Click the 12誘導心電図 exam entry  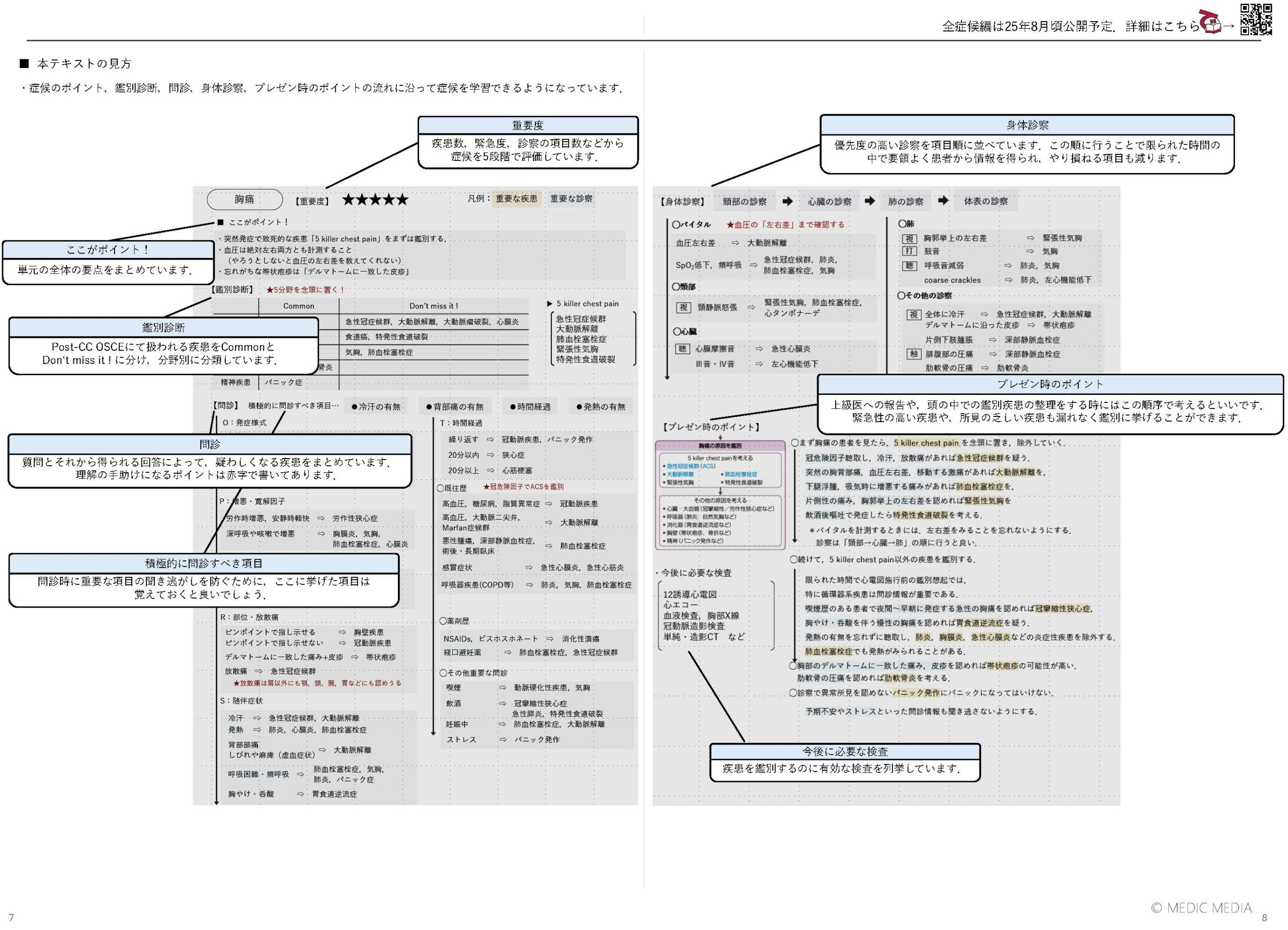coord(690,595)
